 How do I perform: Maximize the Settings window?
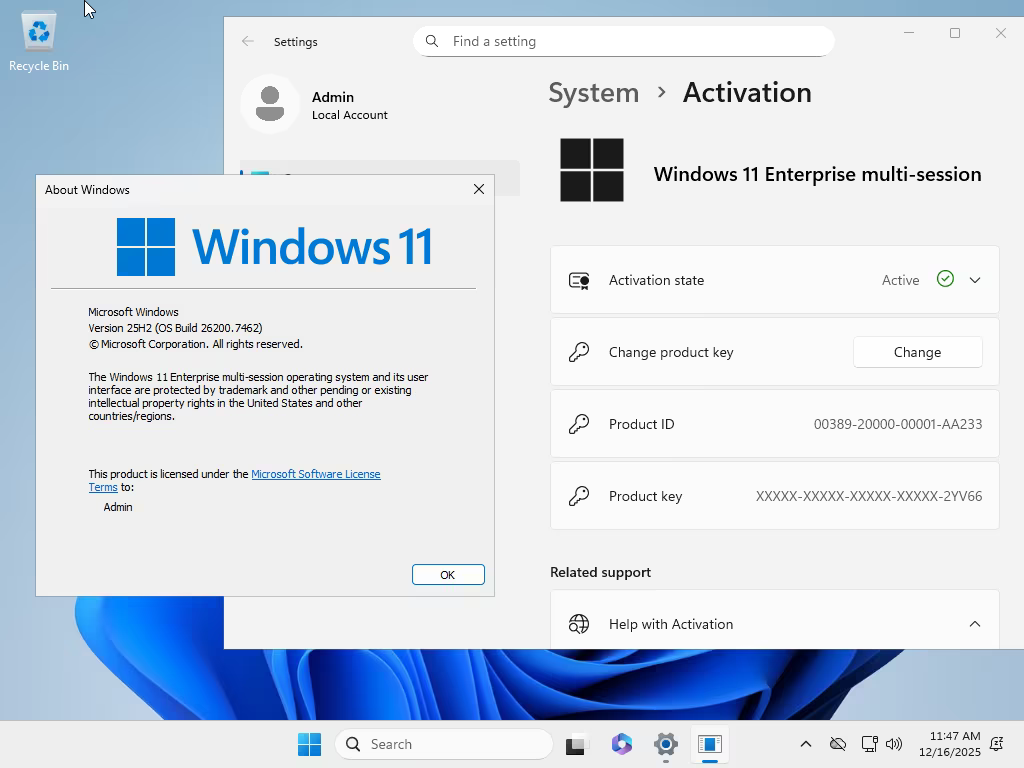point(955,33)
